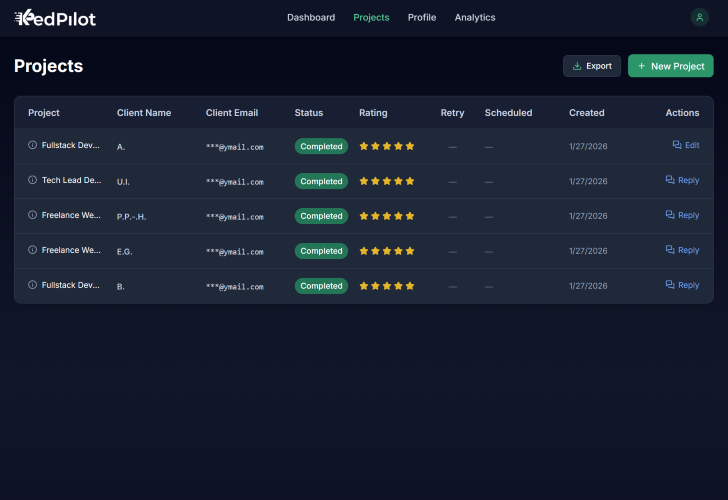728x500 pixels.
Task: Select the Projects nav tab
Action: pos(371,18)
